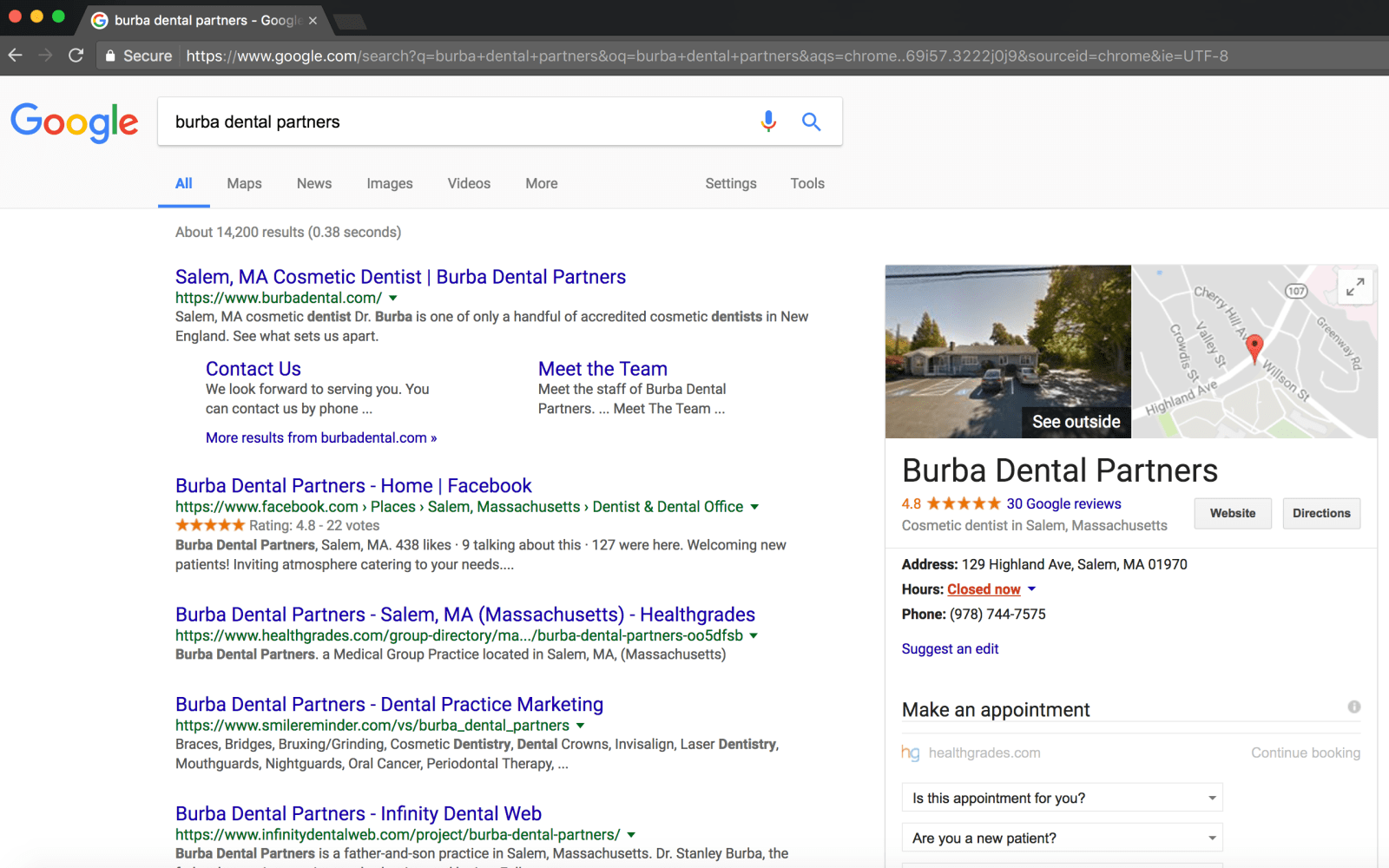Click 30 Google reviews link
The width and height of the screenshot is (1389, 868).
[1063, 503]
